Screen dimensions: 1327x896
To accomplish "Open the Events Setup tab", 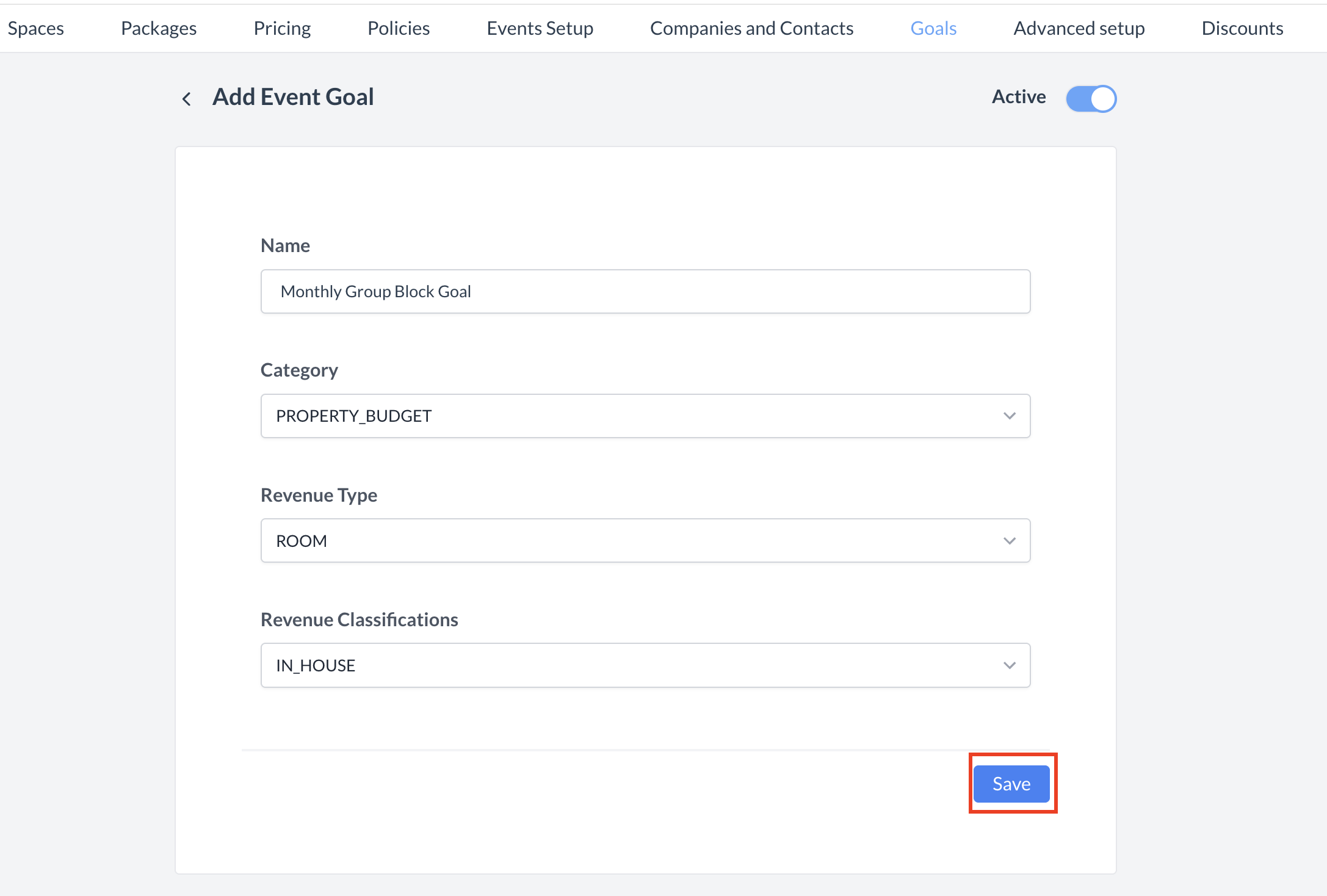I will tap(540, 28).
